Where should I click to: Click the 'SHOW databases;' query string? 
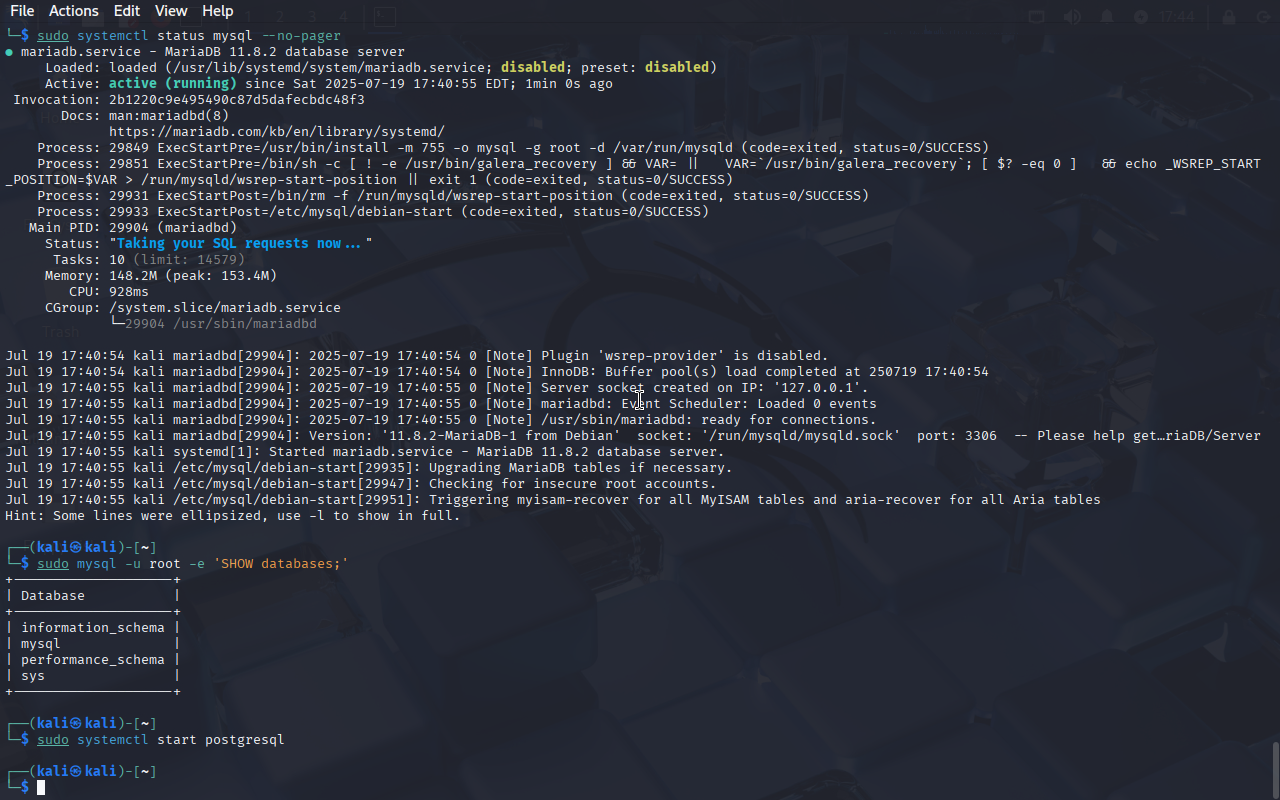(281, 564)
